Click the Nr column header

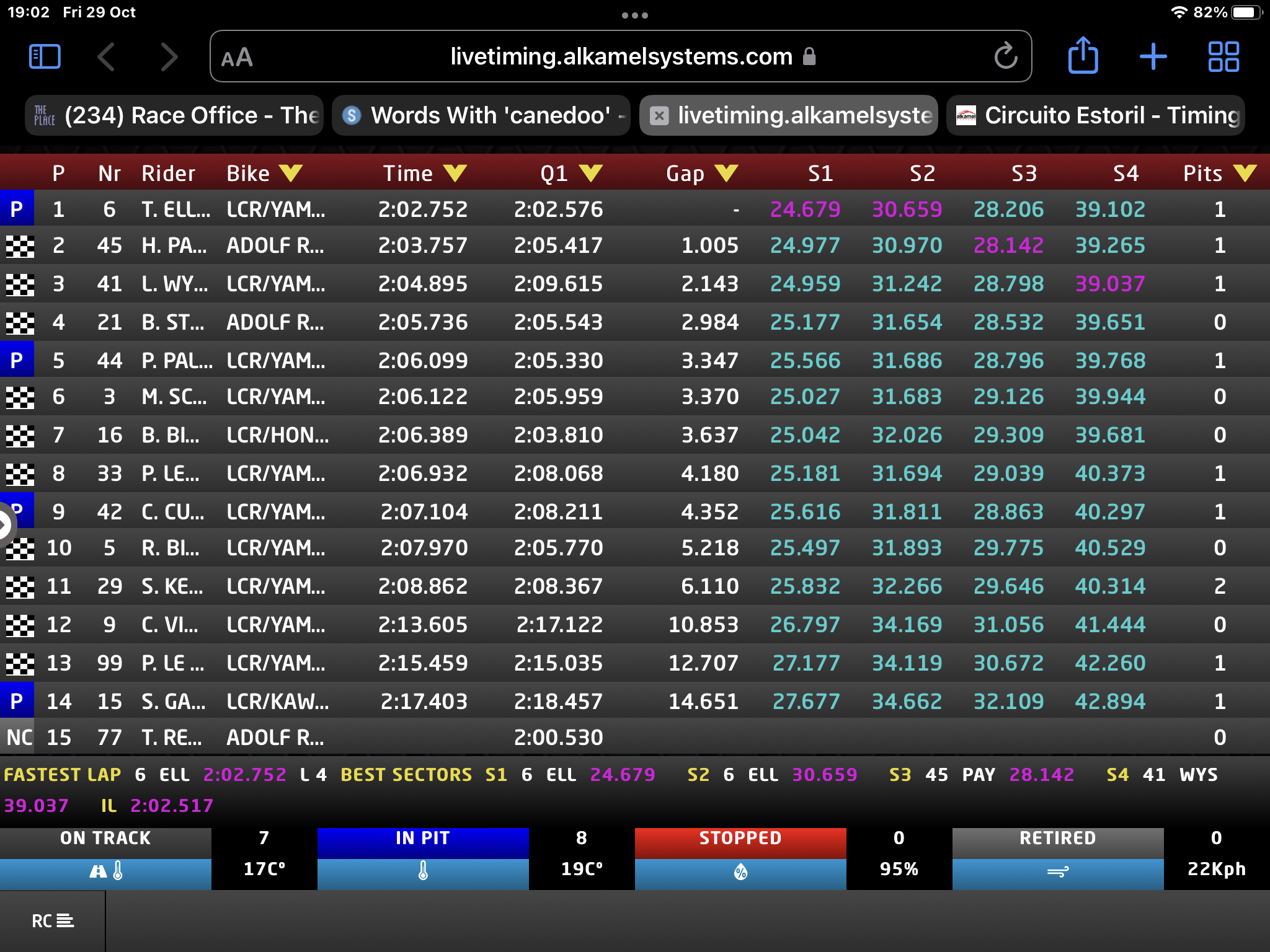(109, 174)
